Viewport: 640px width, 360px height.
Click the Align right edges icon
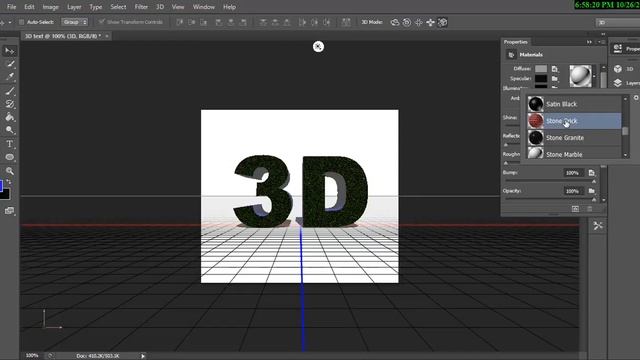click(243, 22)
